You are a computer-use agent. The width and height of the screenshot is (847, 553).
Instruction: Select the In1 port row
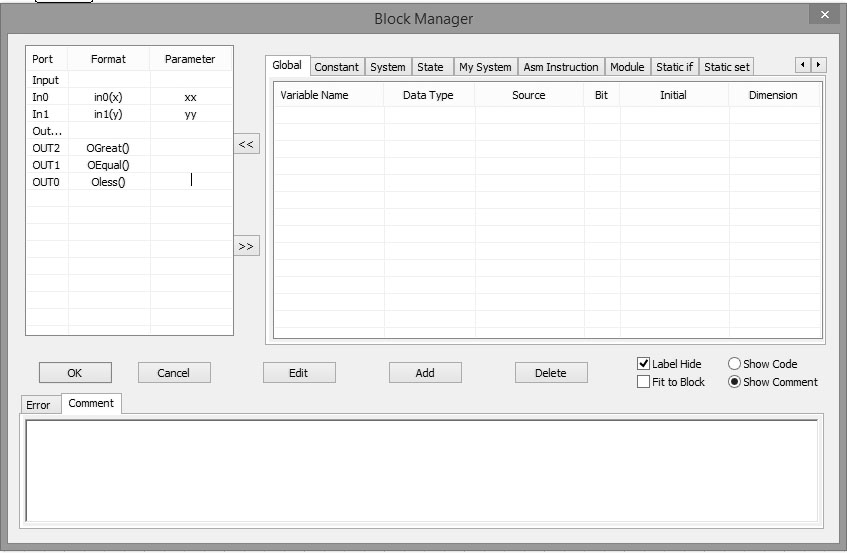(x=129, y=114)
